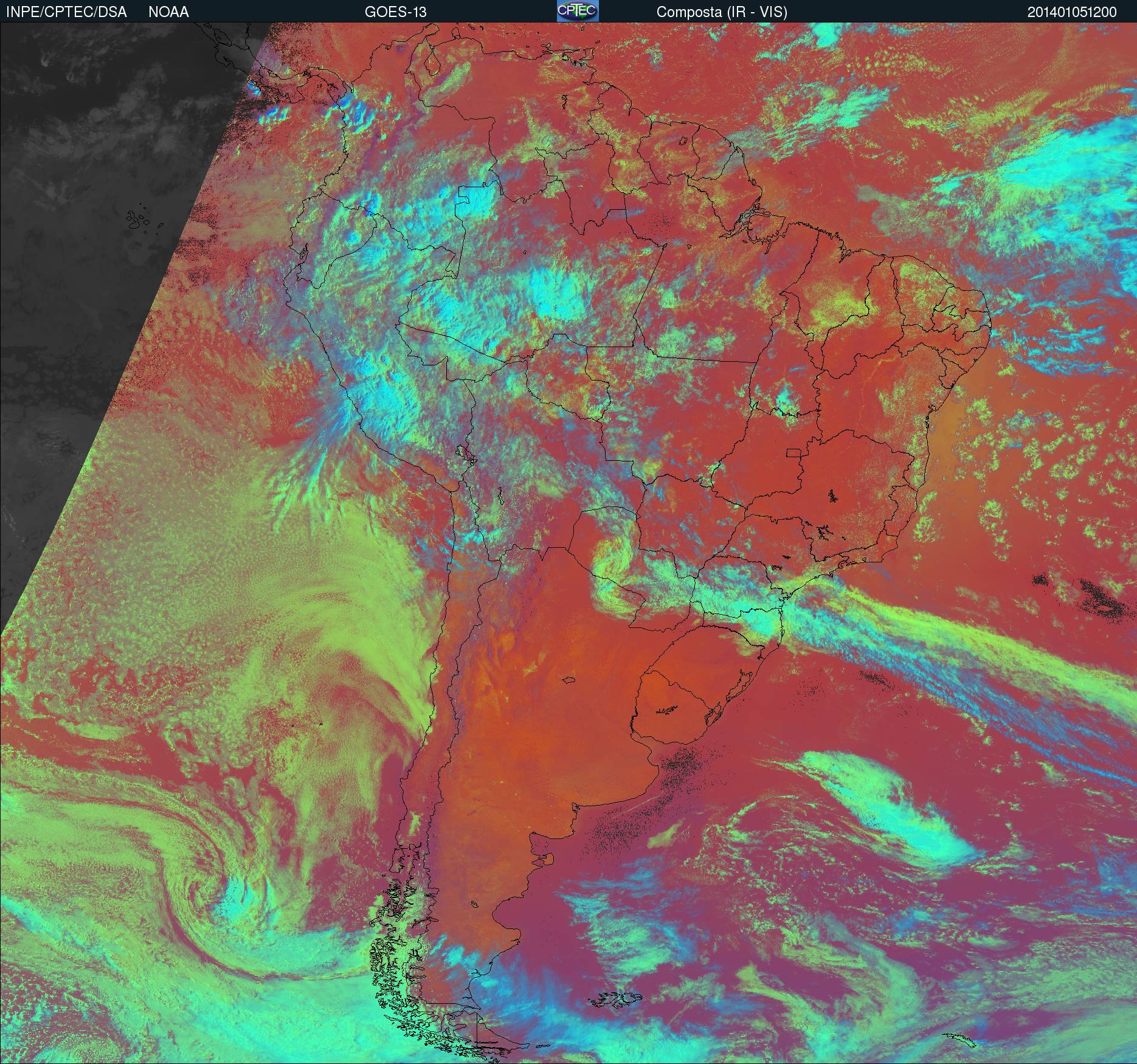Click the NOAA label in the header

tap(168, 12)
